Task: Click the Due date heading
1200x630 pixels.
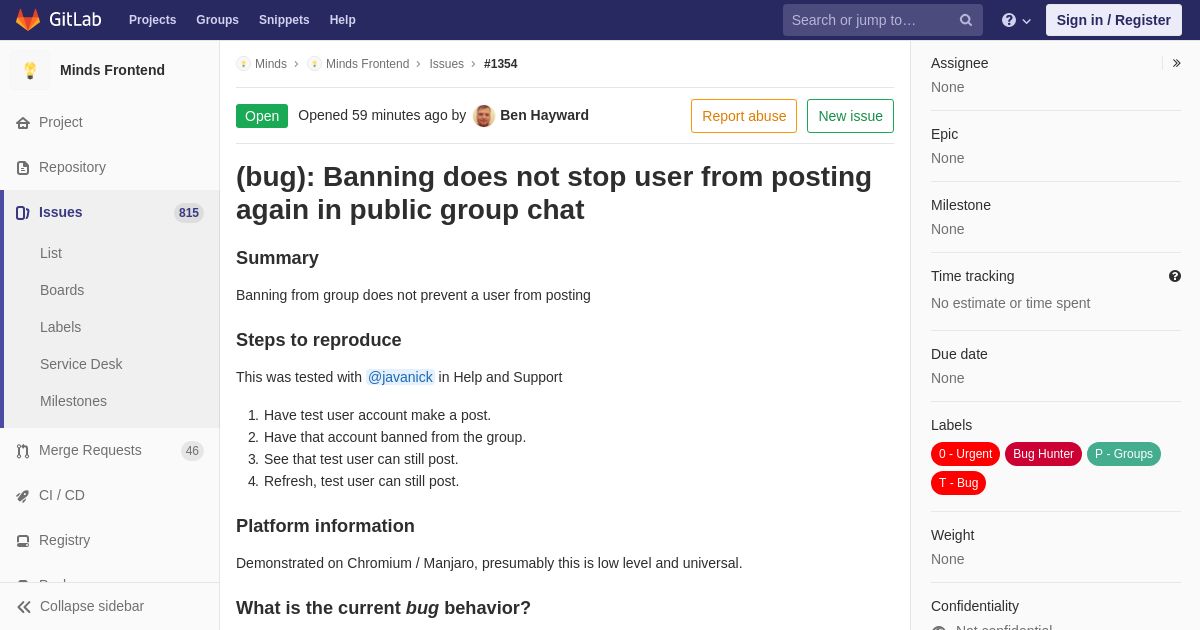Action: pos(959,354)
